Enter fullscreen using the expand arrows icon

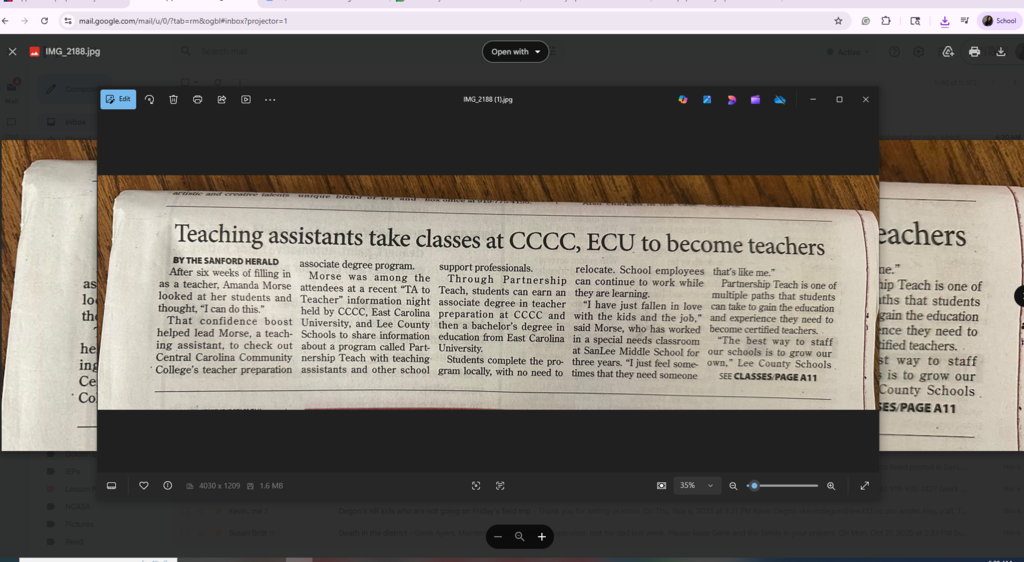pos(864,485)
